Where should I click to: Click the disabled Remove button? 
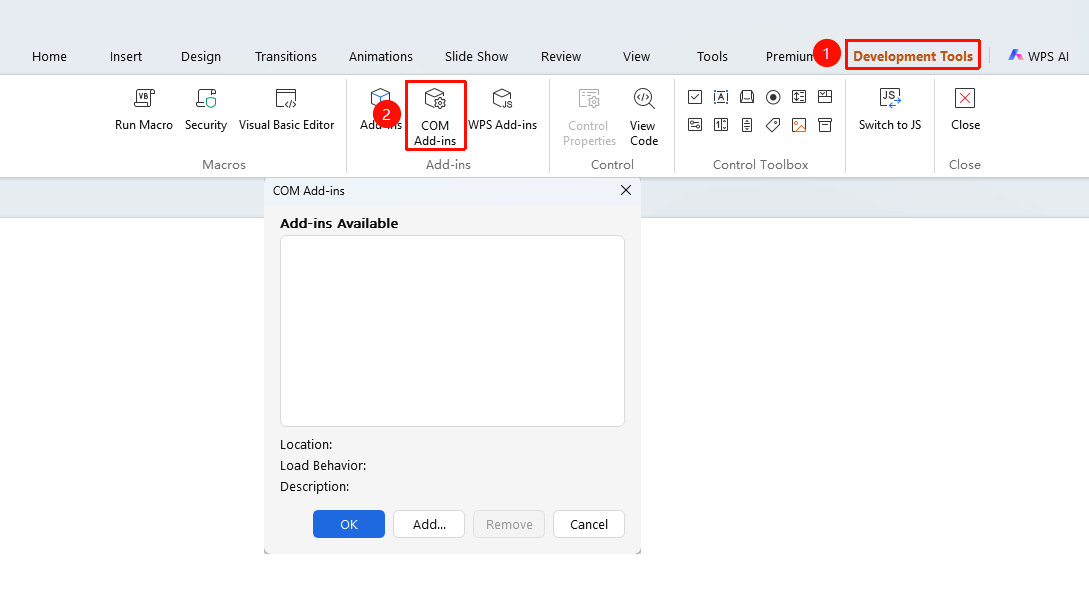tap(509, 524)
